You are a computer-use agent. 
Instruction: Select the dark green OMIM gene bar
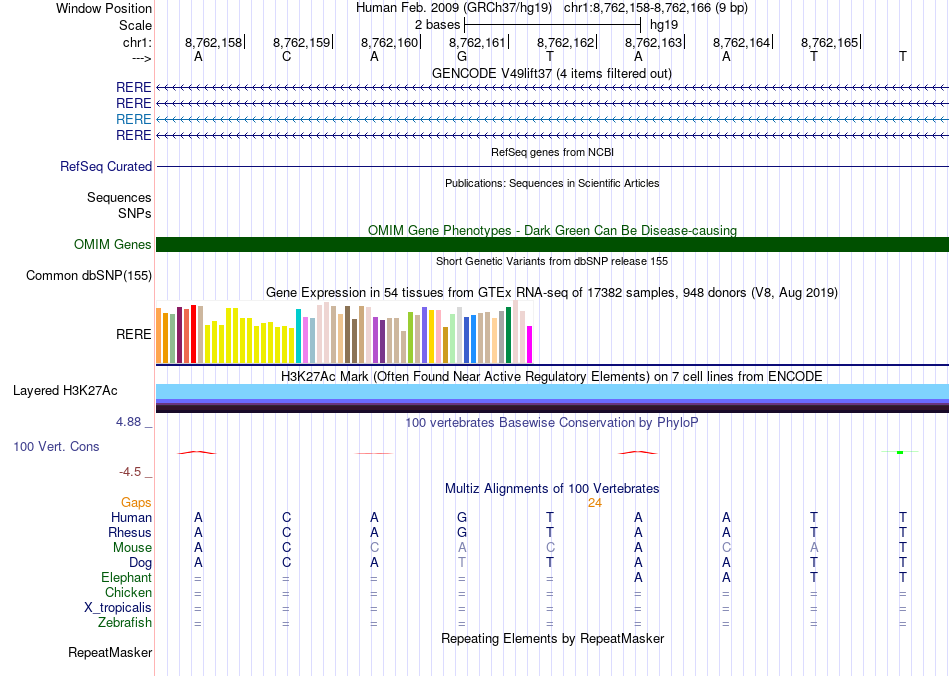(552, 245)
